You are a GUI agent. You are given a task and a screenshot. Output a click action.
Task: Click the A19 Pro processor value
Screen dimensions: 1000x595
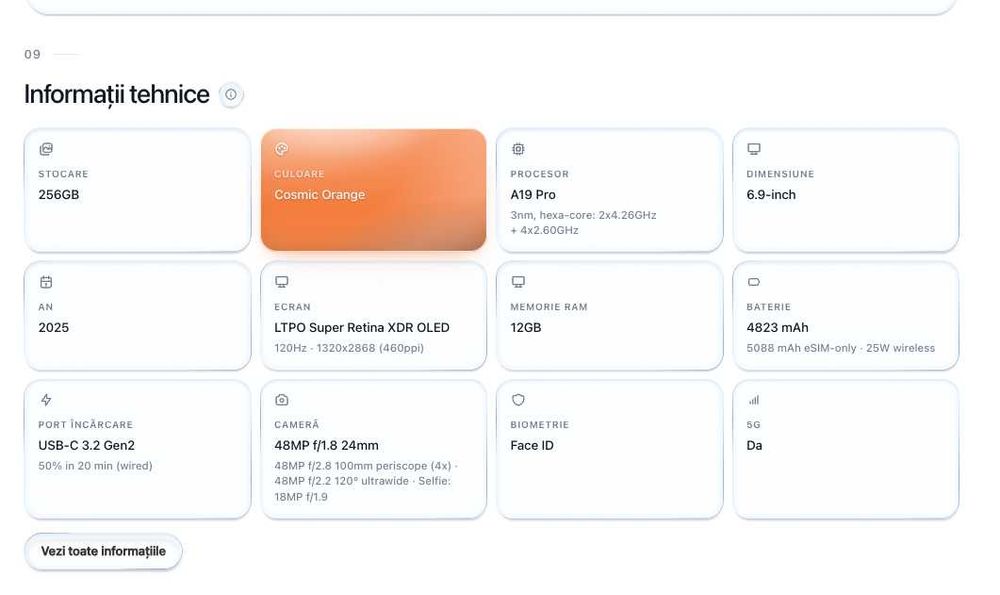[x=533, y=195]
